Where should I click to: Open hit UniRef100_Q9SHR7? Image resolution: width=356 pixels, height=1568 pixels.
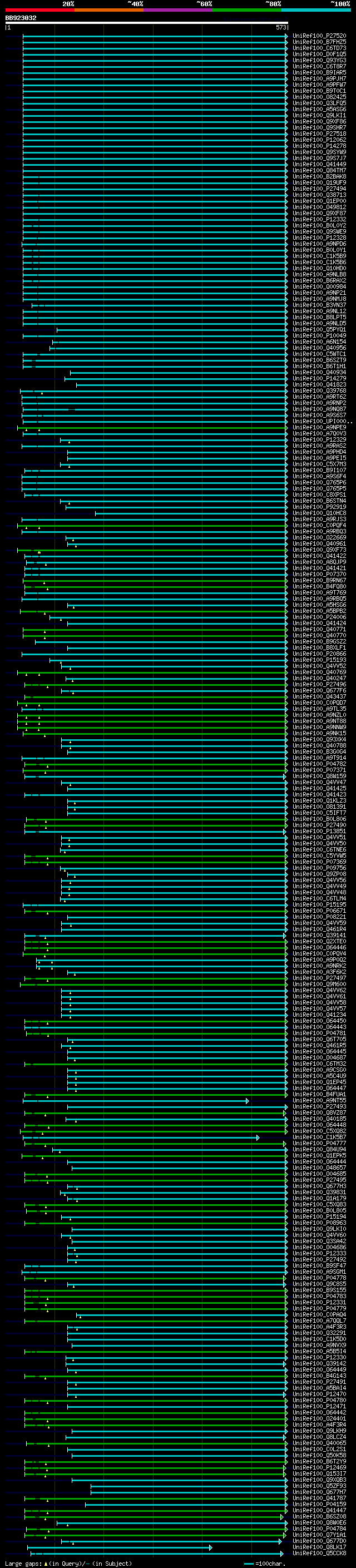(x=319, y=128)
